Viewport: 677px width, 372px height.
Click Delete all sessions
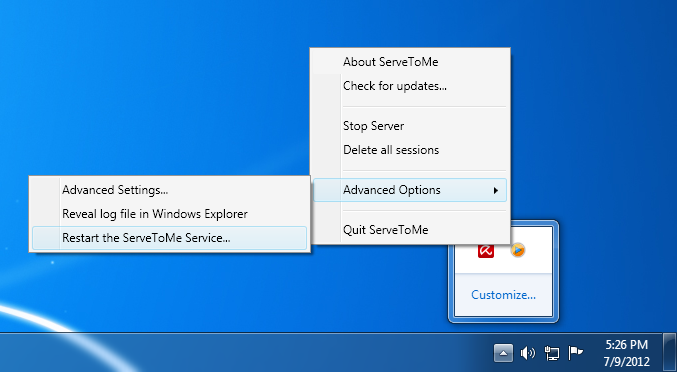pyautogui.click(x=410, y=150)
